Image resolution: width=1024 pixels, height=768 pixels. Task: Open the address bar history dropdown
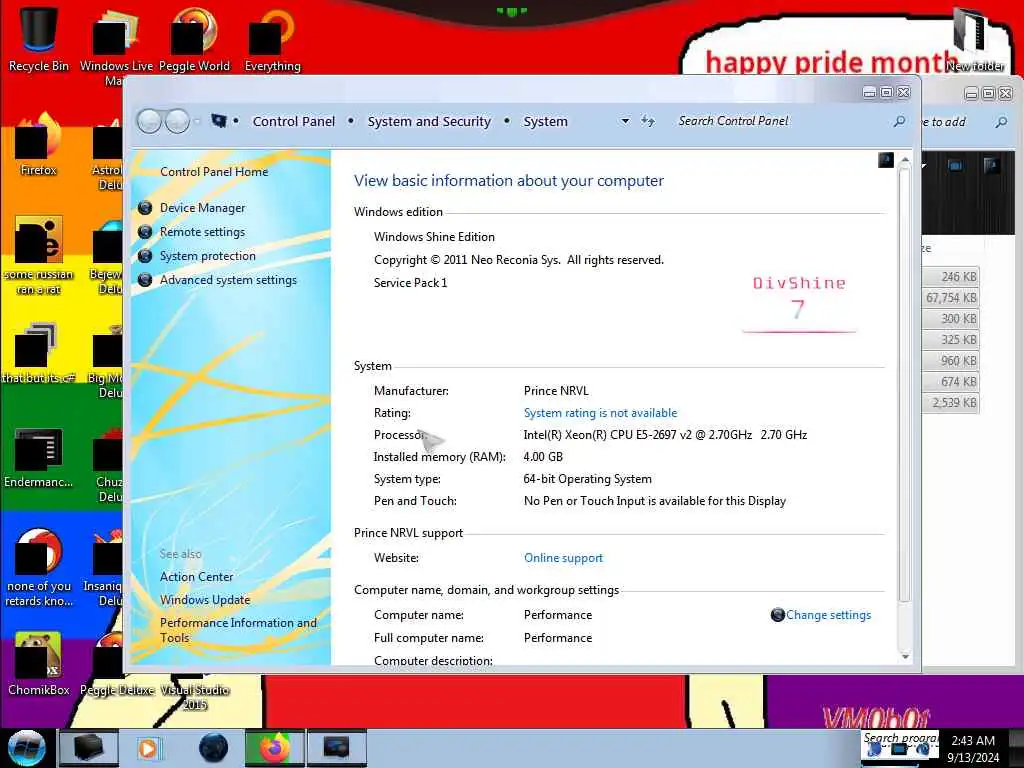(625, 121)
